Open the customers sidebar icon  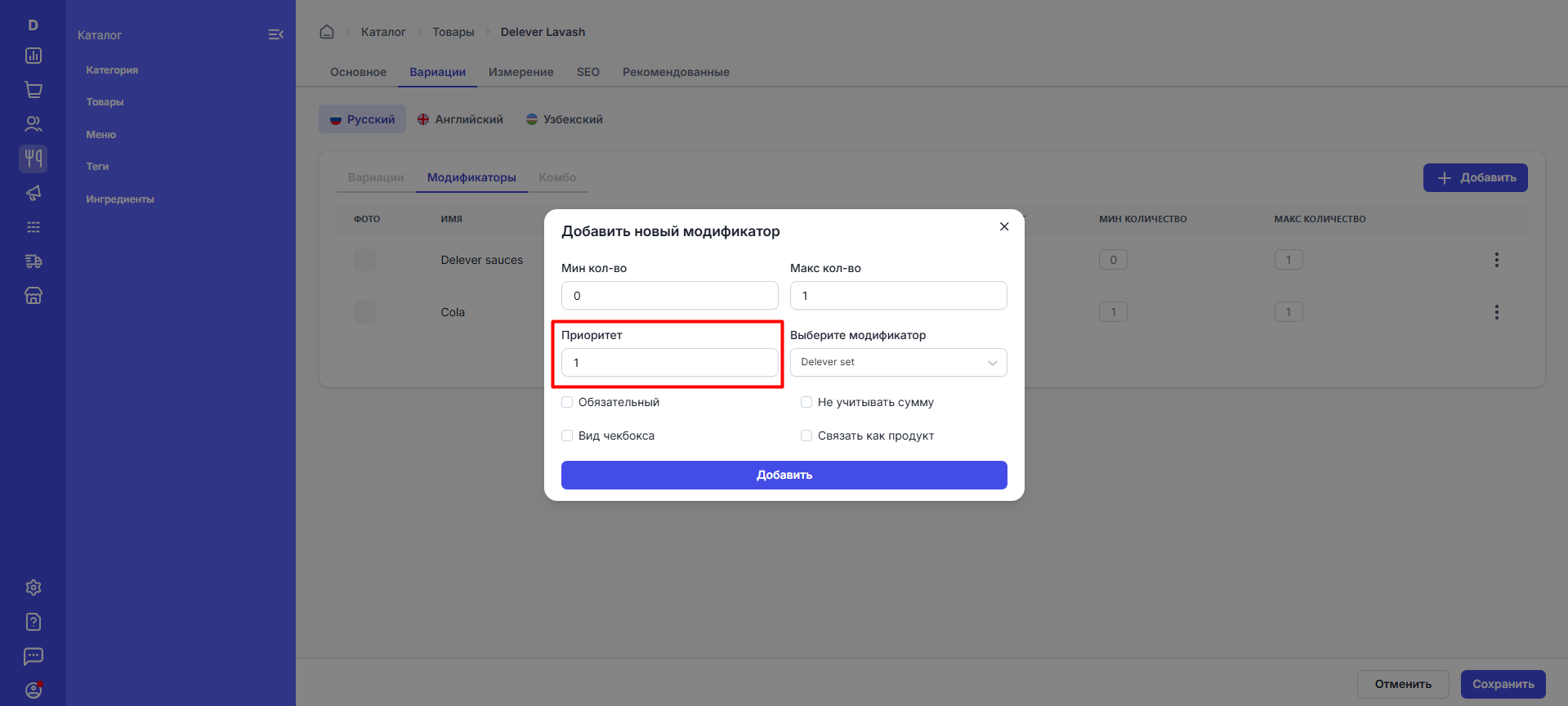[34, 124]
